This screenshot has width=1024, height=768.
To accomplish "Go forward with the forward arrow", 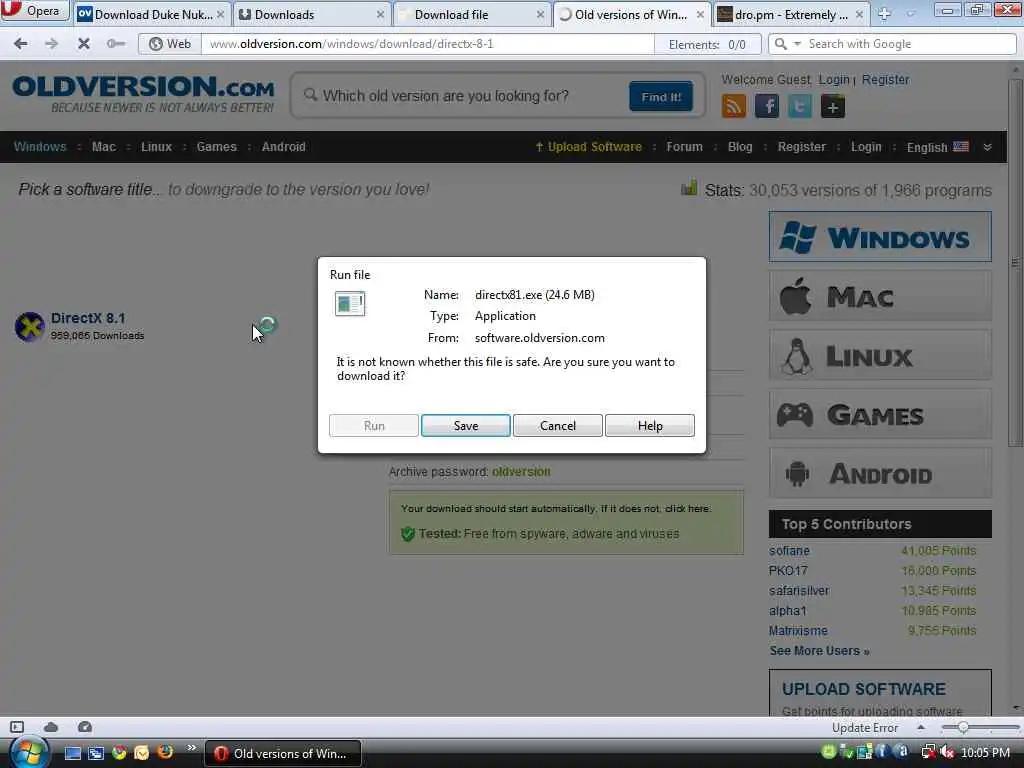I will pos(52,44).
